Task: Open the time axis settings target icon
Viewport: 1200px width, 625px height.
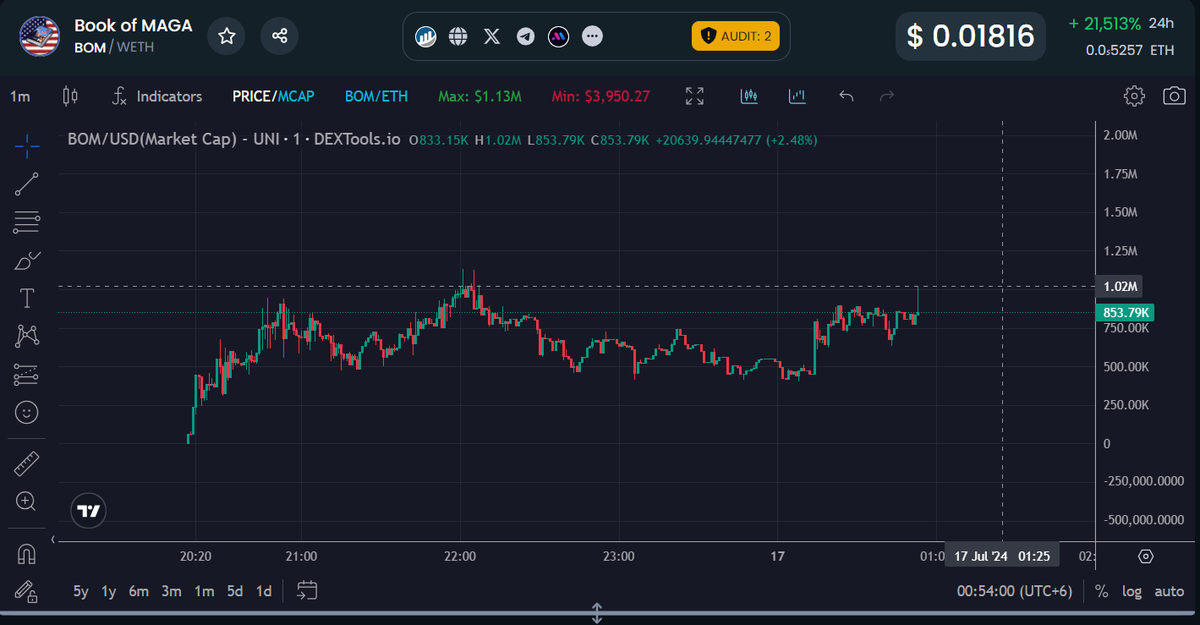Action: pyautogui.click(x=1146, y=556)
